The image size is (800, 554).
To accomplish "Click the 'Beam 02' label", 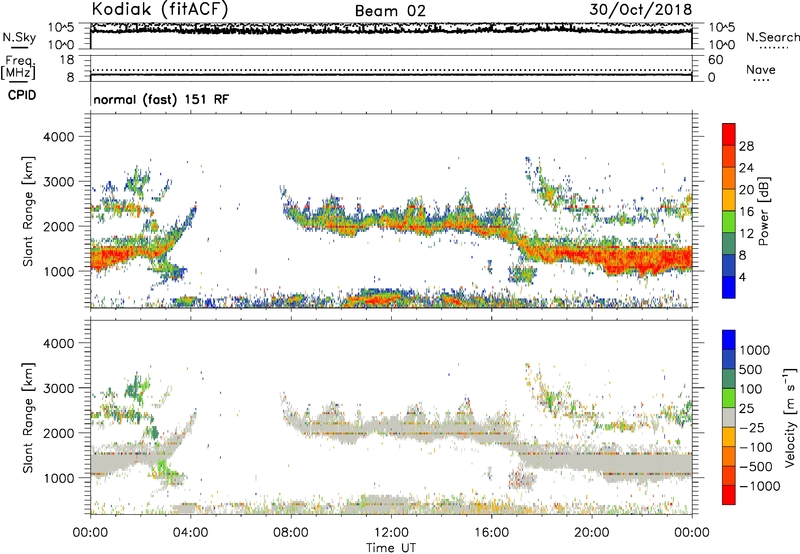I will point(390,11).
